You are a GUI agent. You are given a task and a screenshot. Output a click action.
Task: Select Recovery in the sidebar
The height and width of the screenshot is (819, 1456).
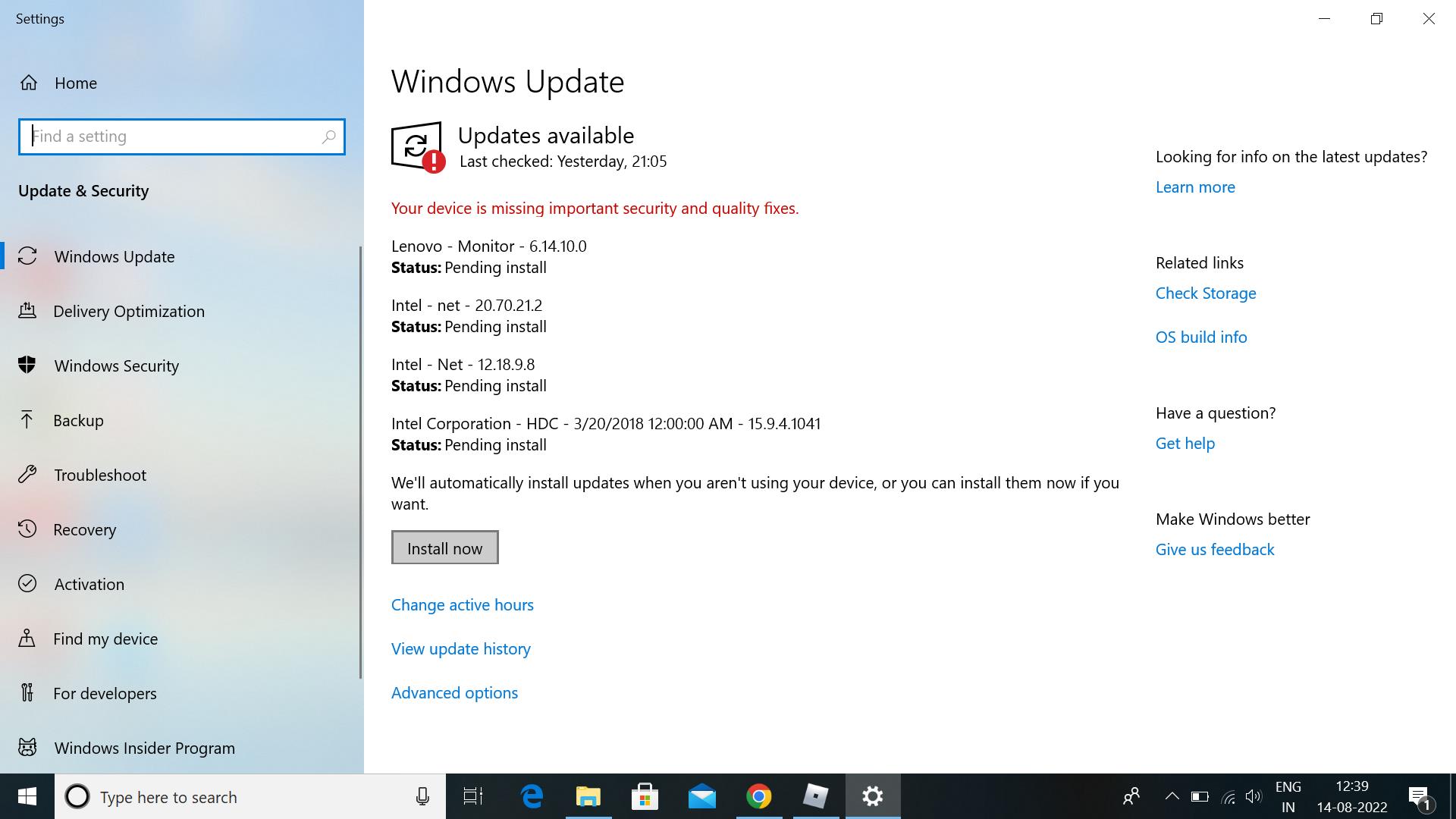point(182,529)
